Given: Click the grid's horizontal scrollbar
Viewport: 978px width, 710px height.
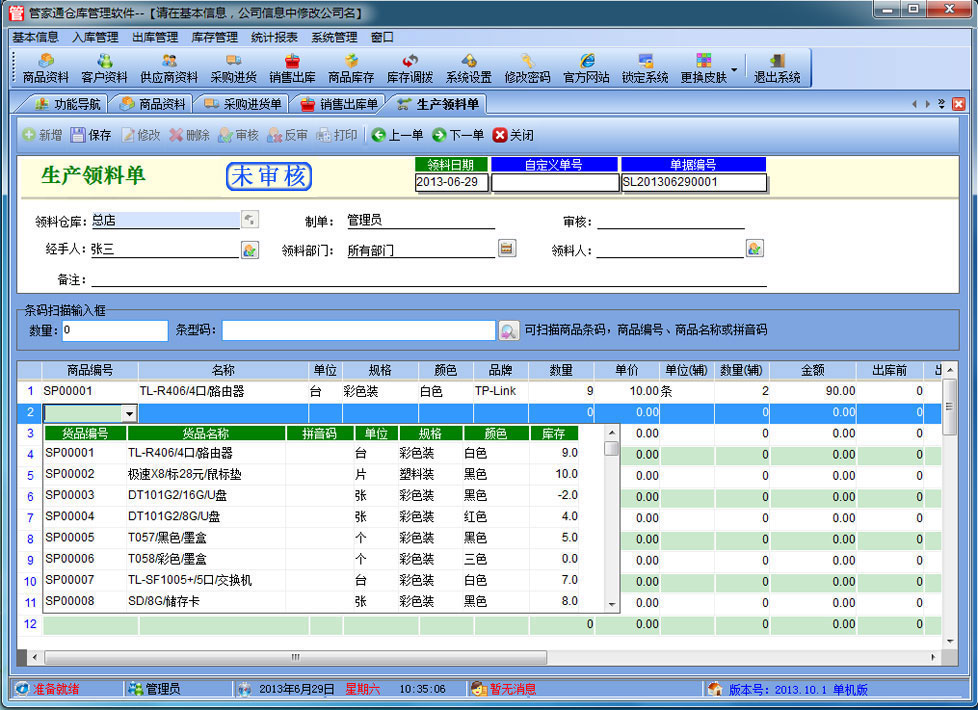Looking at the screenshot, I should click(x=295, y=657).
